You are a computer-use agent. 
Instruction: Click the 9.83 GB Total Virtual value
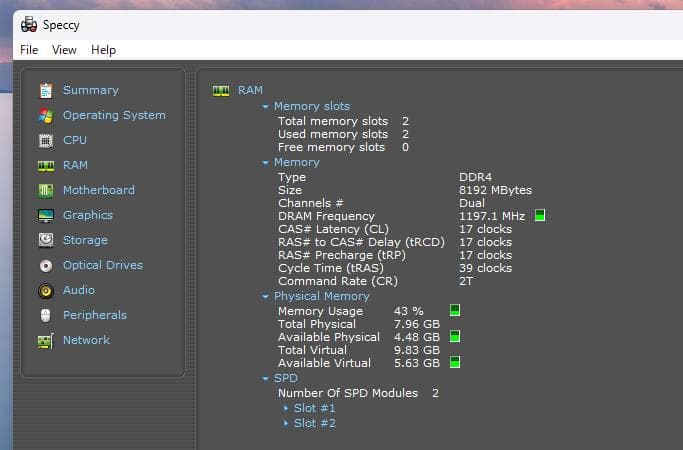(x=417, y=350)
